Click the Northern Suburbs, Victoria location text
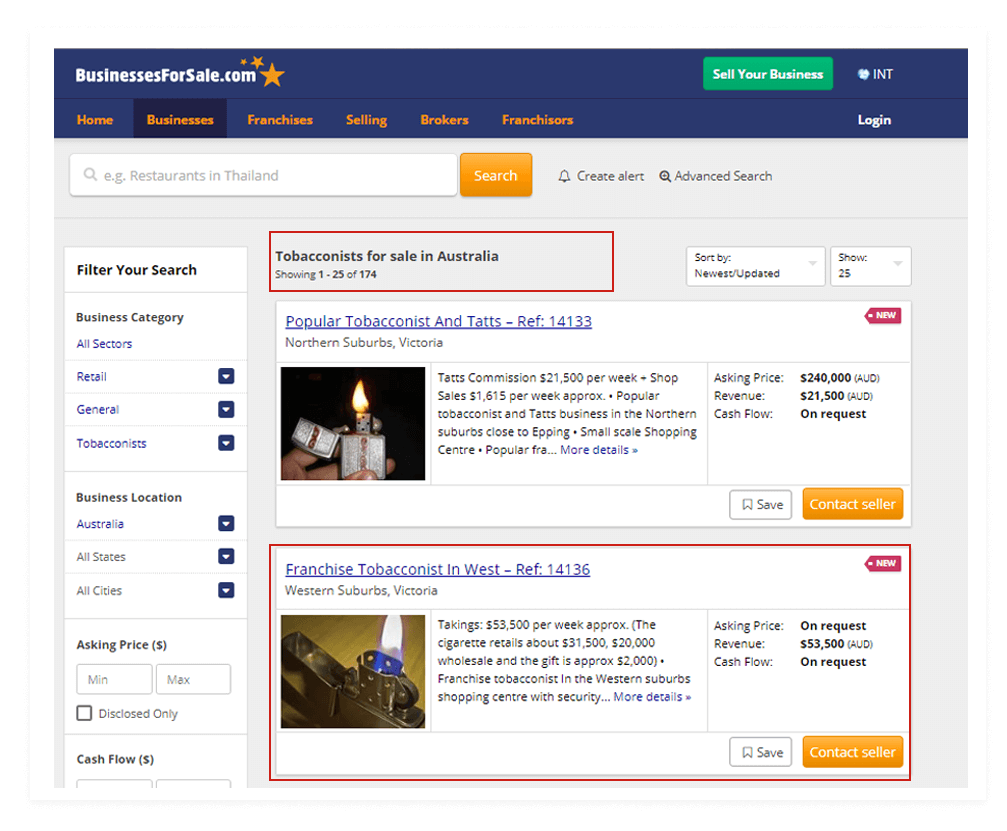 pyautogui.click(x=363, y=342)
